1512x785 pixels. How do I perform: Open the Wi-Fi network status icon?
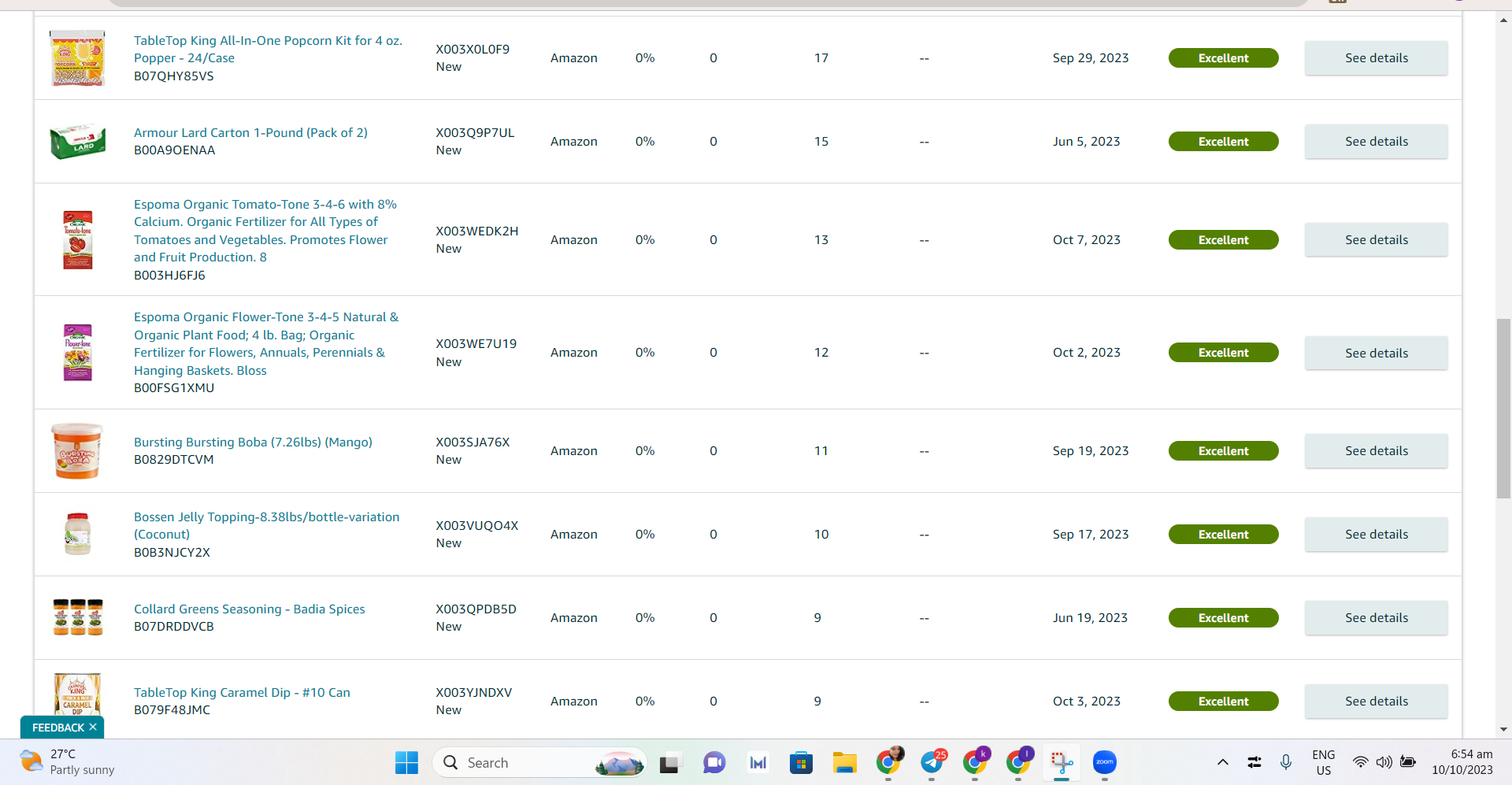click(1360, 762)
